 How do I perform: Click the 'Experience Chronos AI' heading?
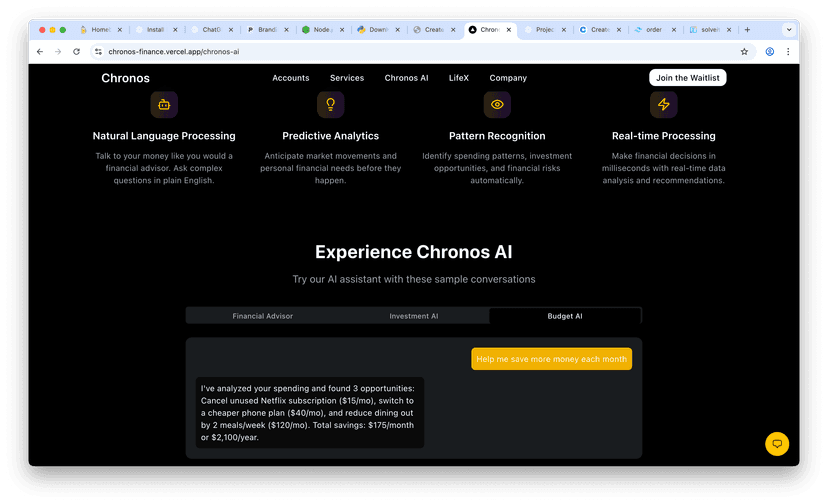click(413, 252)
